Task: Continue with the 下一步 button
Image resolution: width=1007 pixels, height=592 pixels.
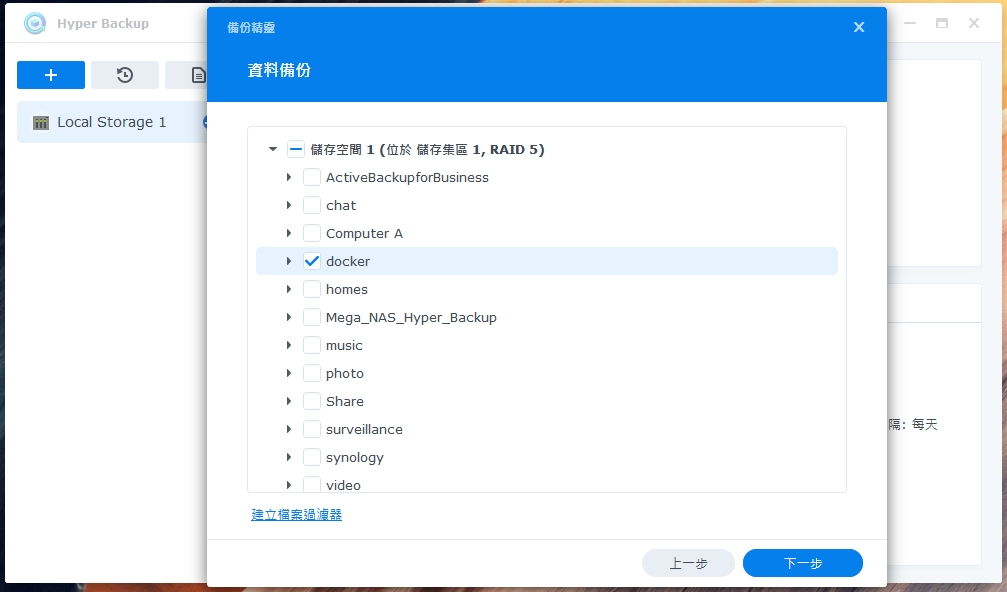Action: (803, 563)
